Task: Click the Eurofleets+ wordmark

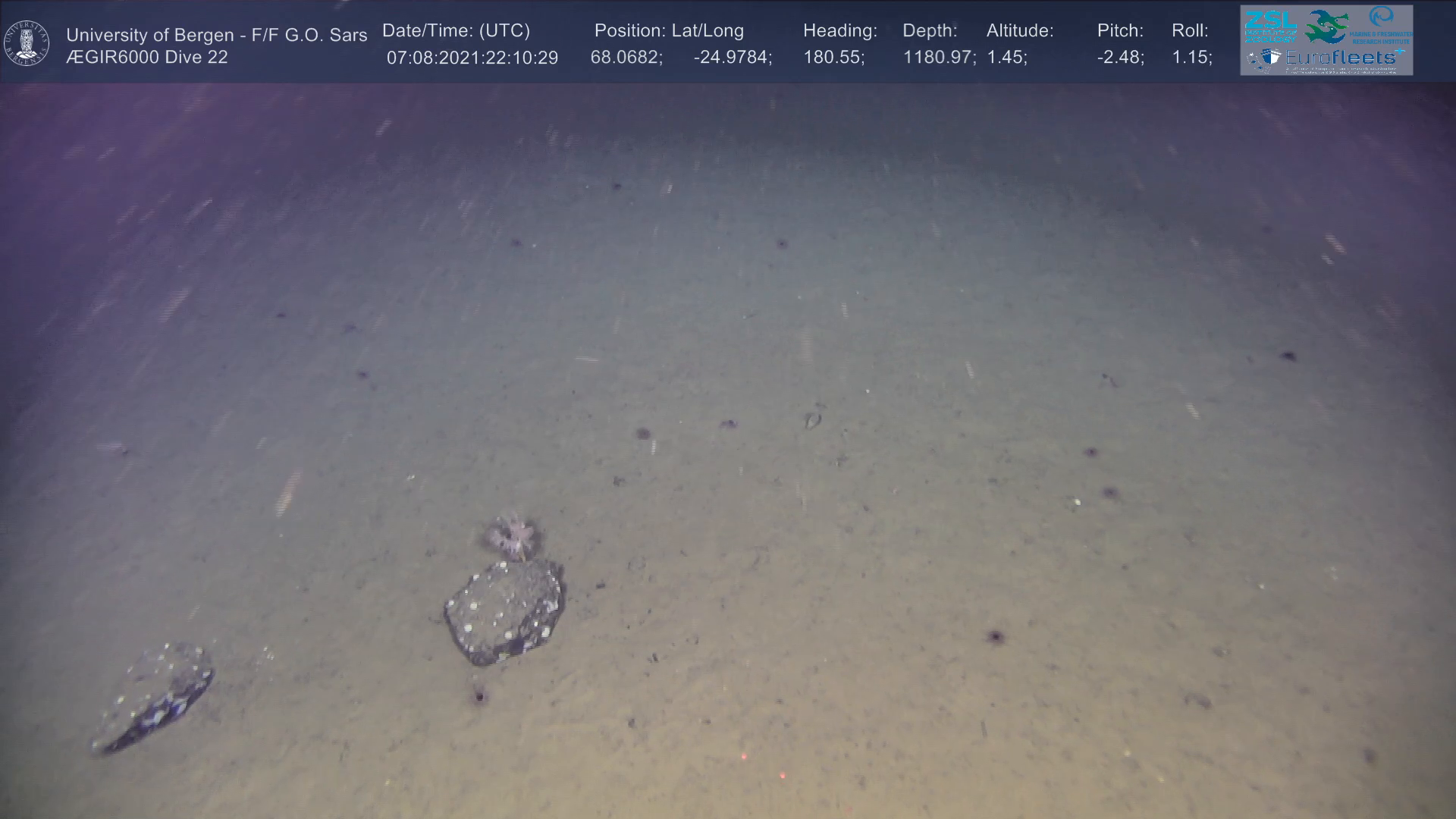Action: tap(1341, 58)
